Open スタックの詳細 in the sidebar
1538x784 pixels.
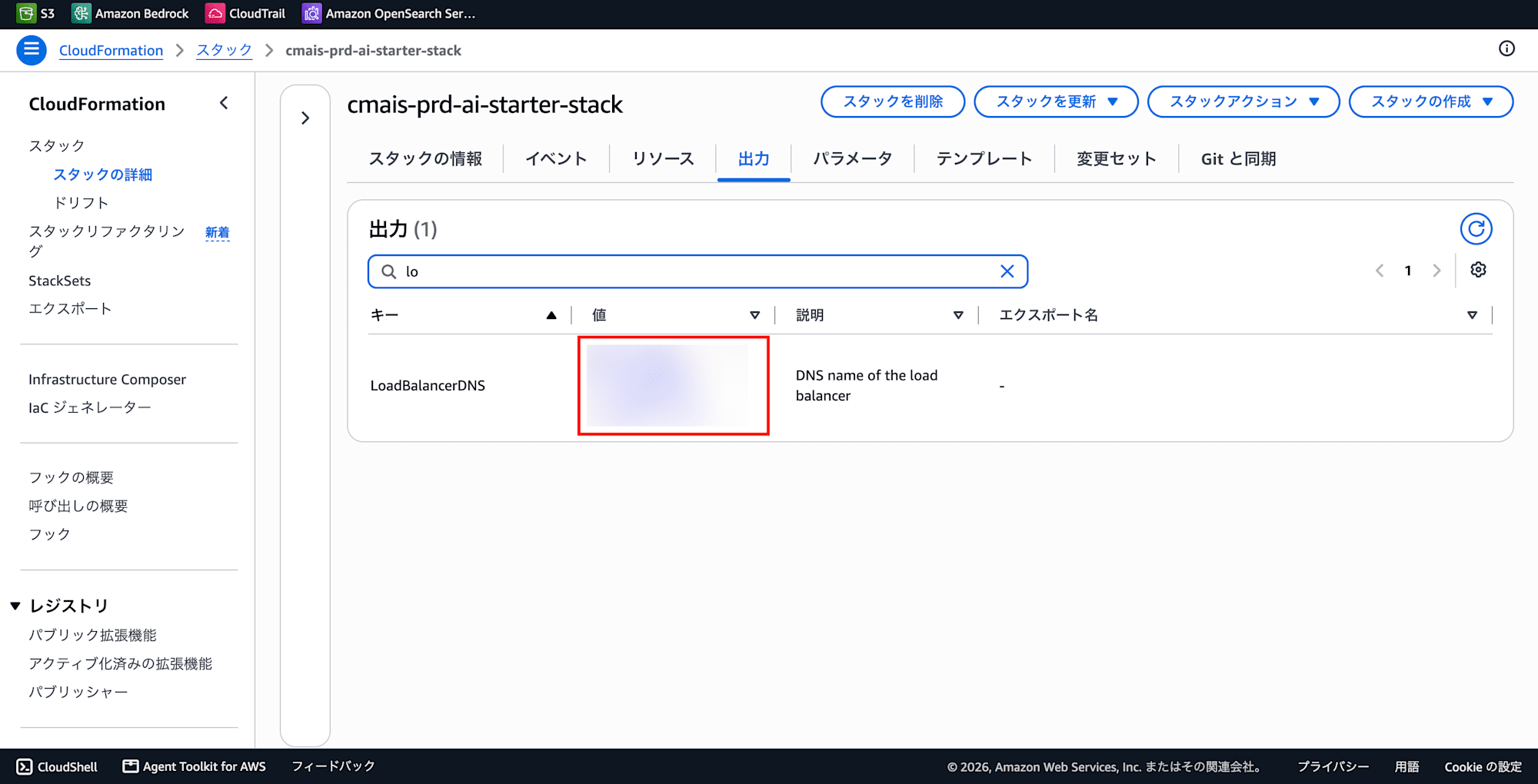pos(102,174)
